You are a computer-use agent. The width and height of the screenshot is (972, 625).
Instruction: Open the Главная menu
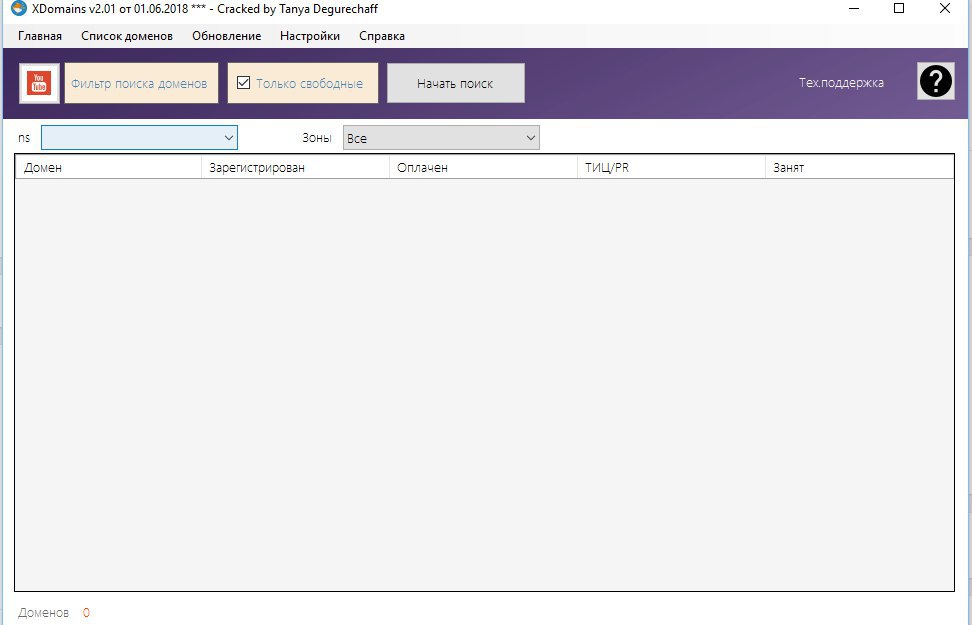[40, 36]
